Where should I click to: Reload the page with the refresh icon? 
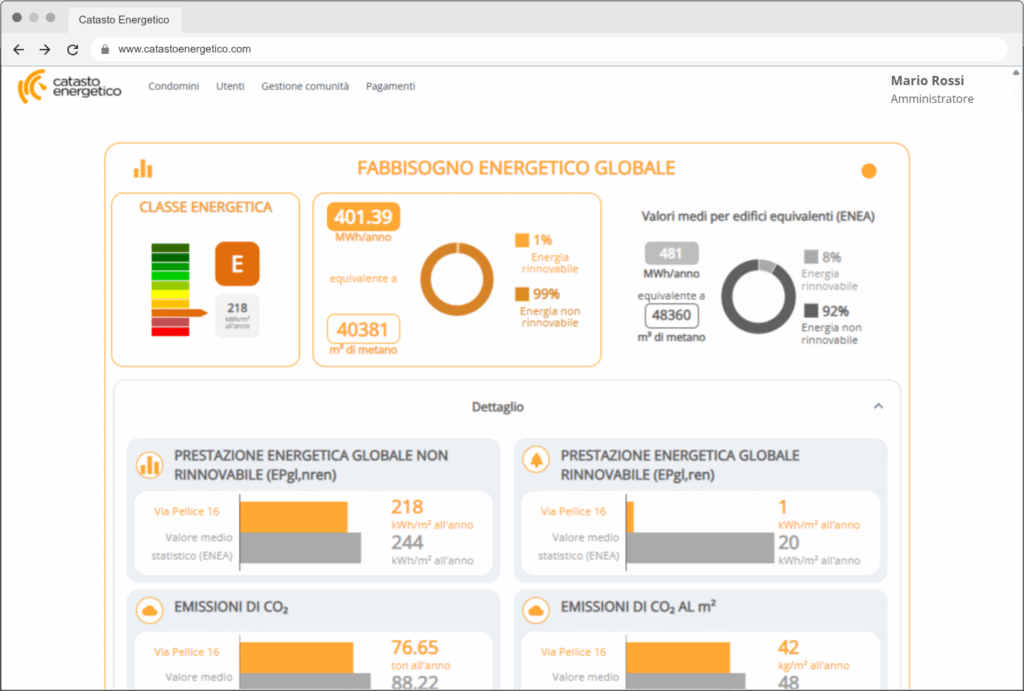tap(72, 49)
